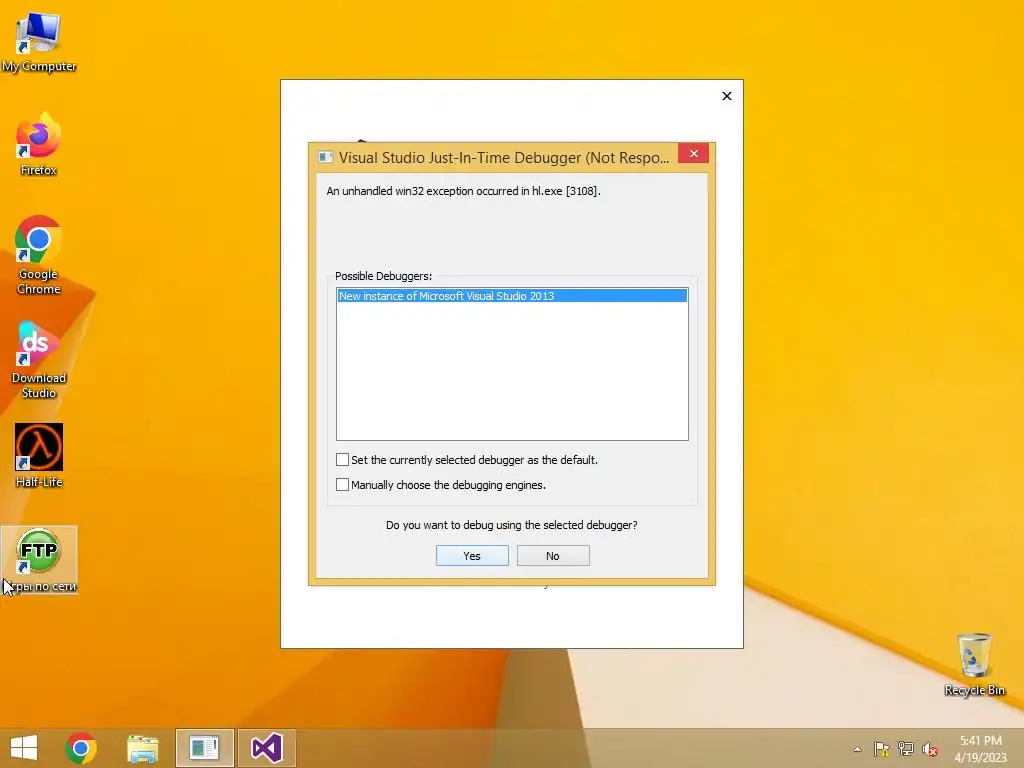Click No to decline debugging
The width and height of the screenshot is (1024, 768).
coord(553,556)
